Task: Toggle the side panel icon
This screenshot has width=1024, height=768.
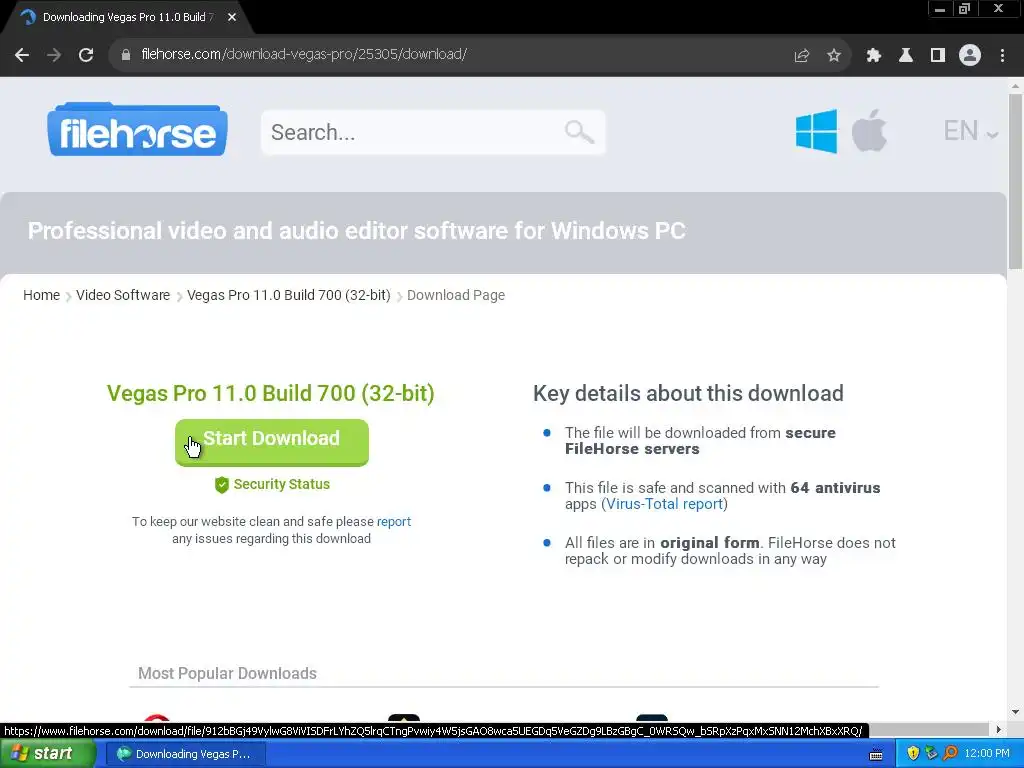Action: 938,56
